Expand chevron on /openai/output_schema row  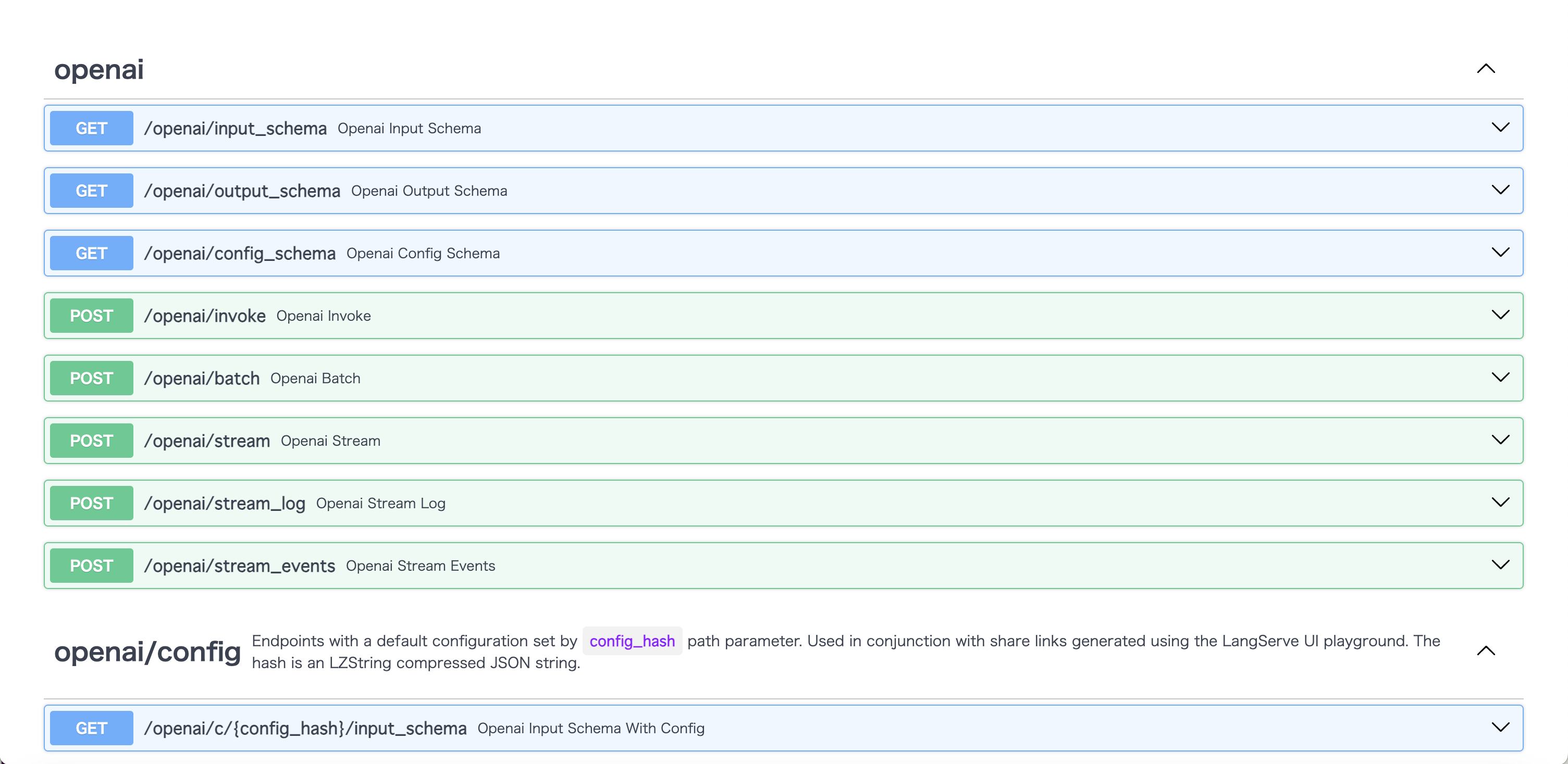[1500, 191]
